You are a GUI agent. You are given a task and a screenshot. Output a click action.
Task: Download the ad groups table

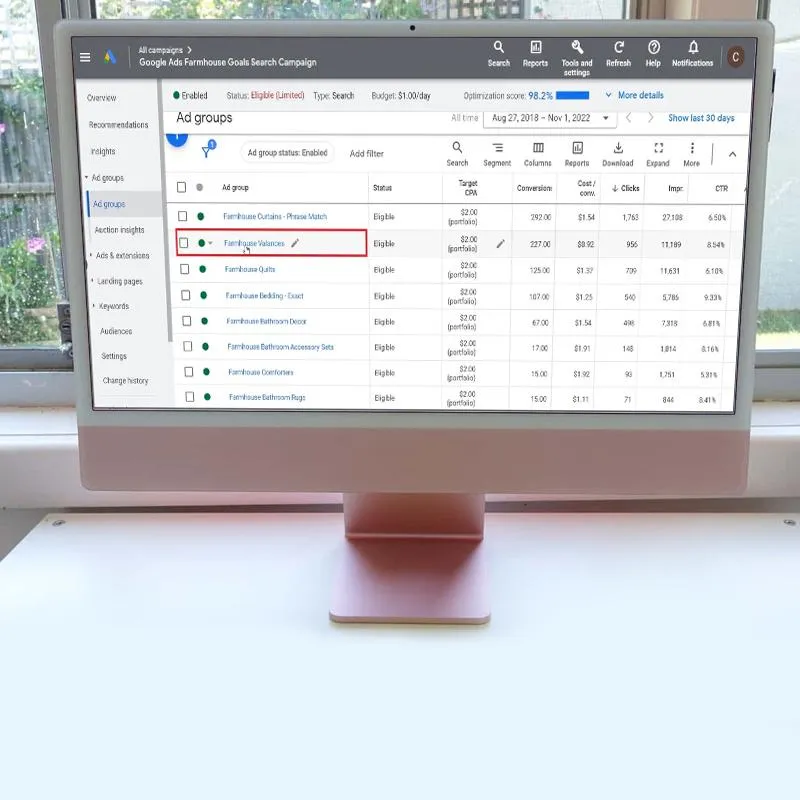(617, 149)
